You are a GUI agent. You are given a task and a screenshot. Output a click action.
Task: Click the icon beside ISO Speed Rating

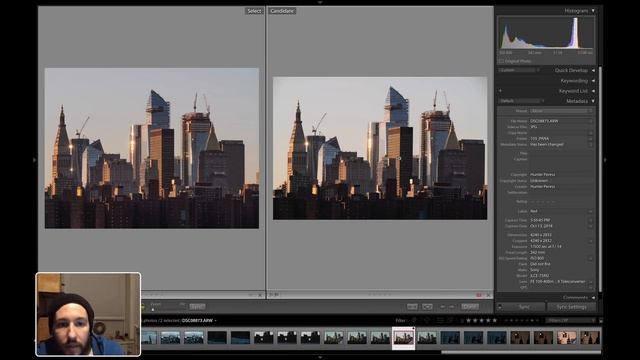click(x=590, y=258)
